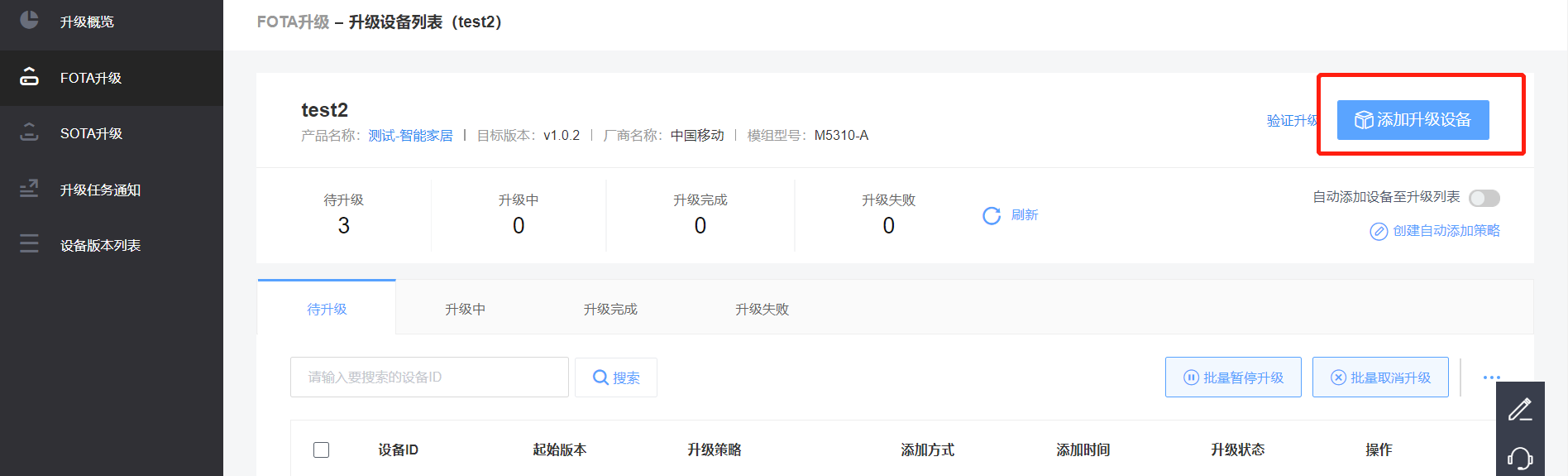Image resolution: width=1568 pixels, height=476 pixels.
Task: Click the headset customer support icon
Action: 1520,459
